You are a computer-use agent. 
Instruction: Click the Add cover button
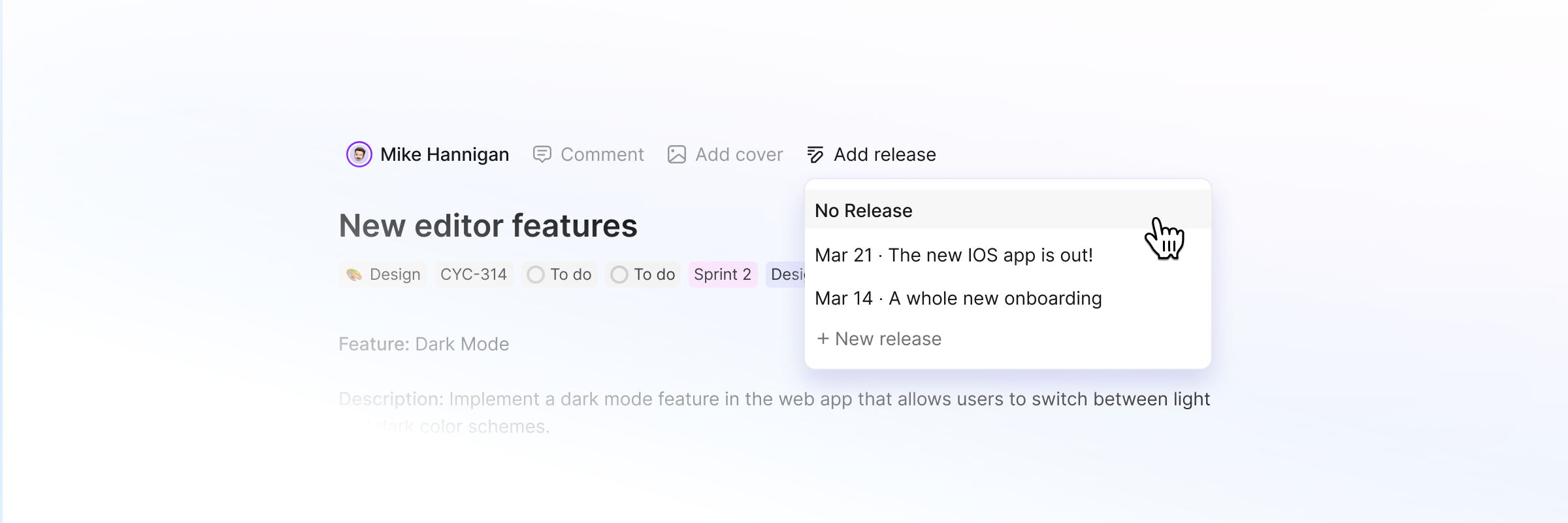(725, 154)
